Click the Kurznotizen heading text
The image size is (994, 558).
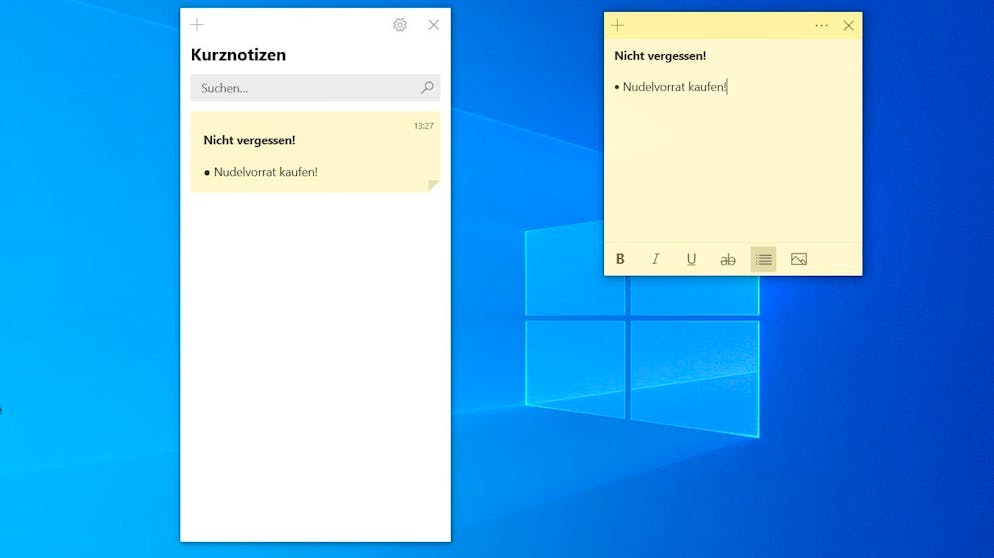pos(238,55)
